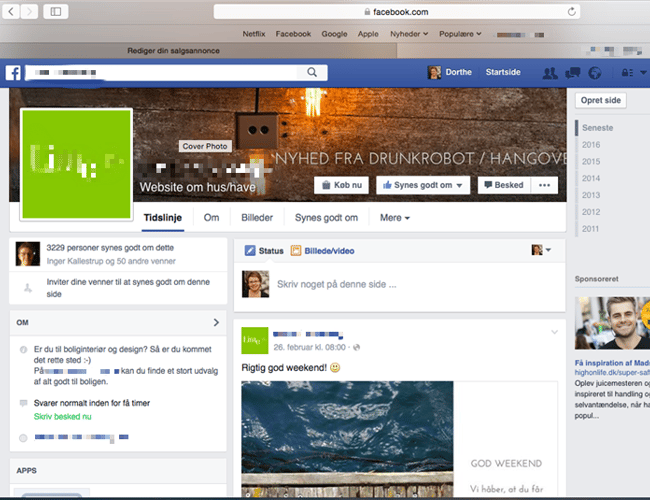650x500 pixels.
Task: Switch to the Om tab
Action: [211, 218]
